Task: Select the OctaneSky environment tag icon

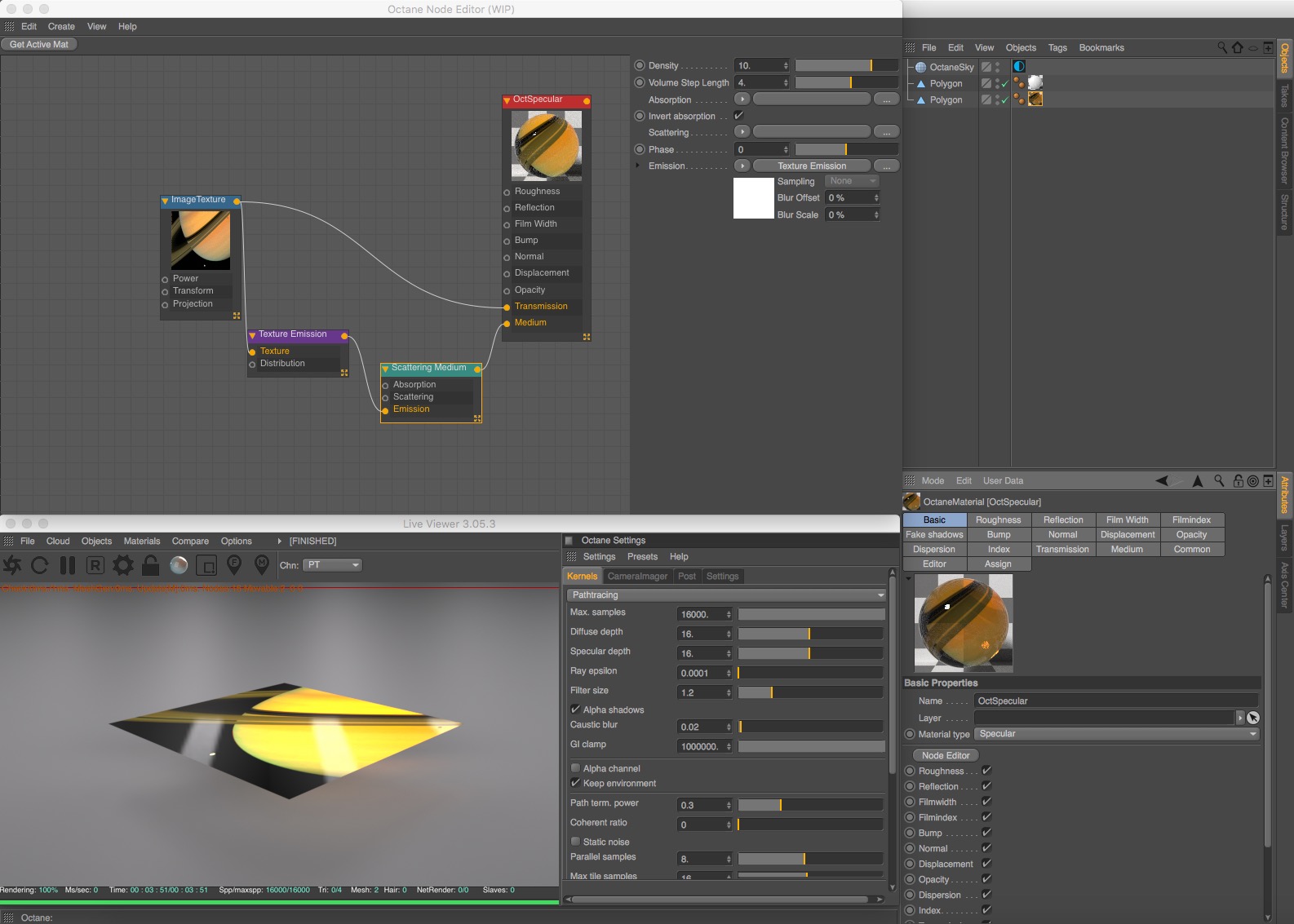Action: pos(1018,66)
